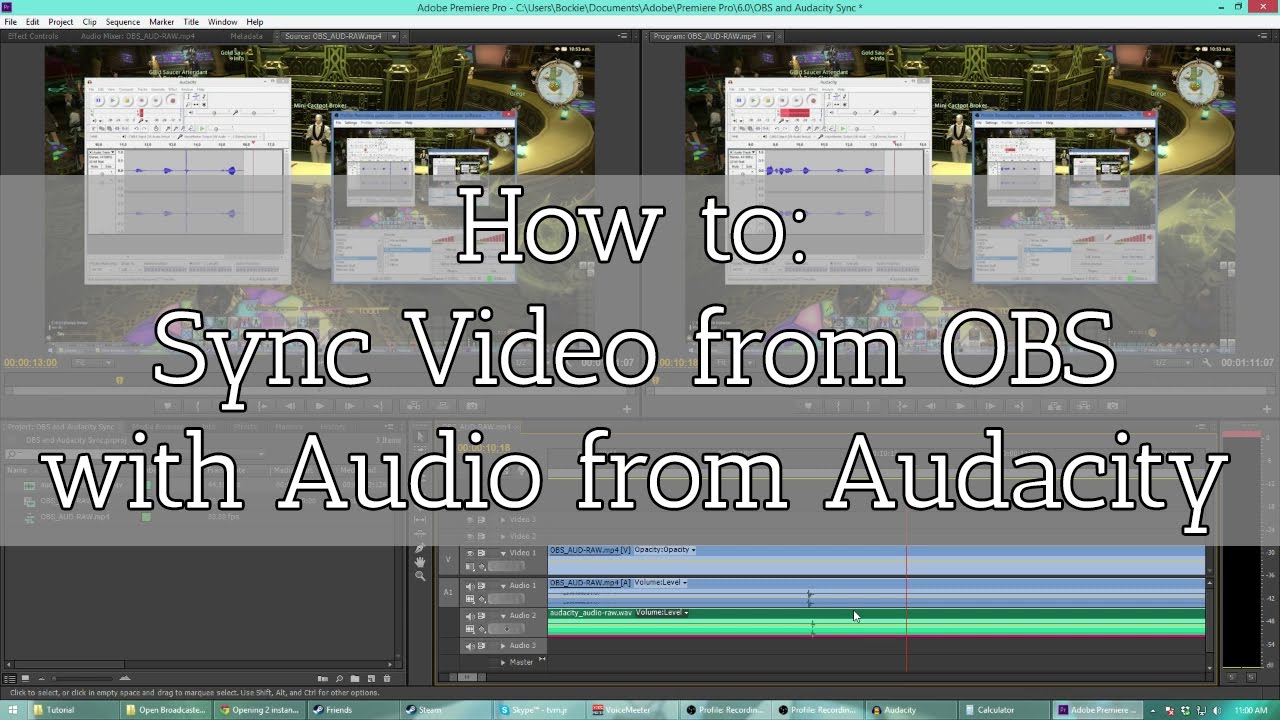The image size is (1280, 720).
Task: Open Source monitor tab dropdown arrow
Action: tap(393, 36)
